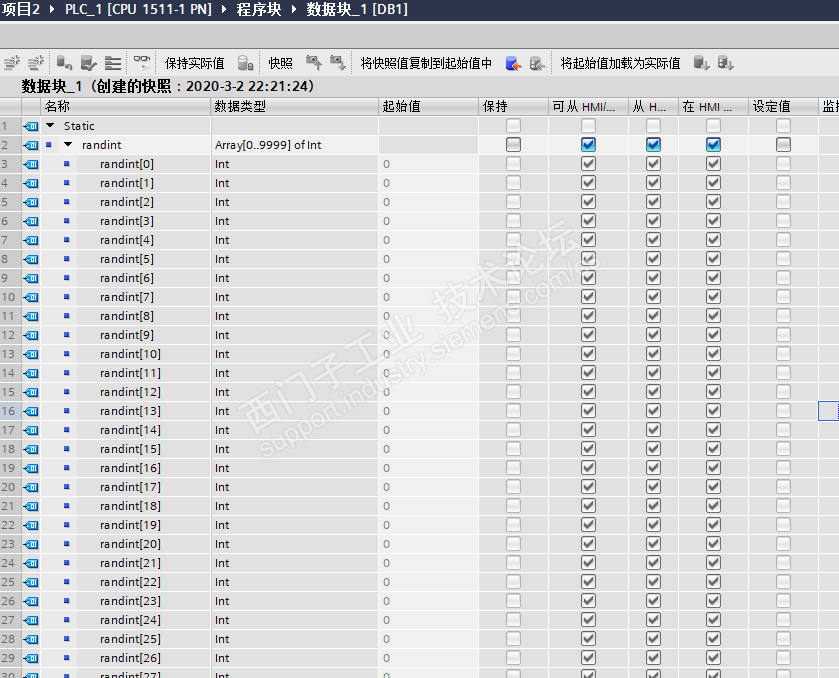Image resolution: width=839 pixels, height=678 pixels.
Task: Toggle the 设定值 checkbox for randint[22]
Action: click(783, 582)
